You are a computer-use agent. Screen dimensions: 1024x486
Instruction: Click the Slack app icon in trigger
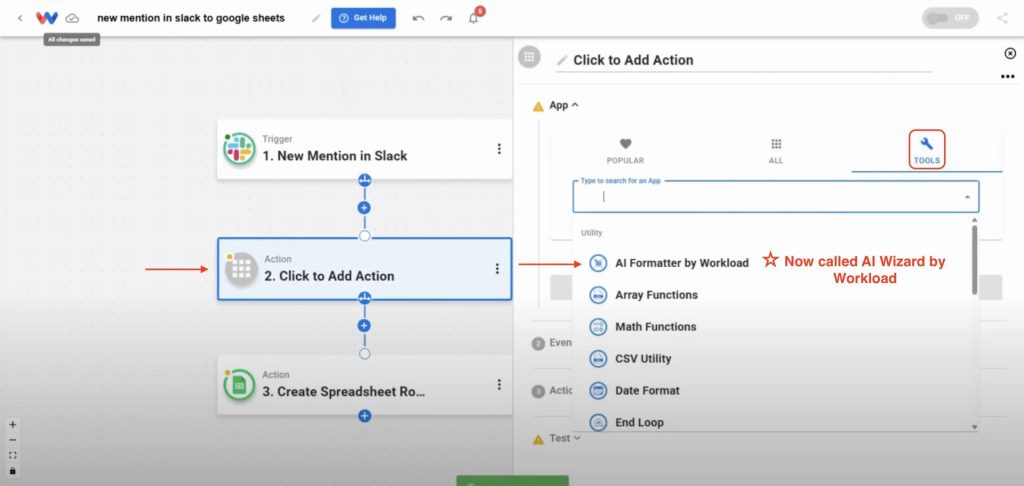[239, 149]
